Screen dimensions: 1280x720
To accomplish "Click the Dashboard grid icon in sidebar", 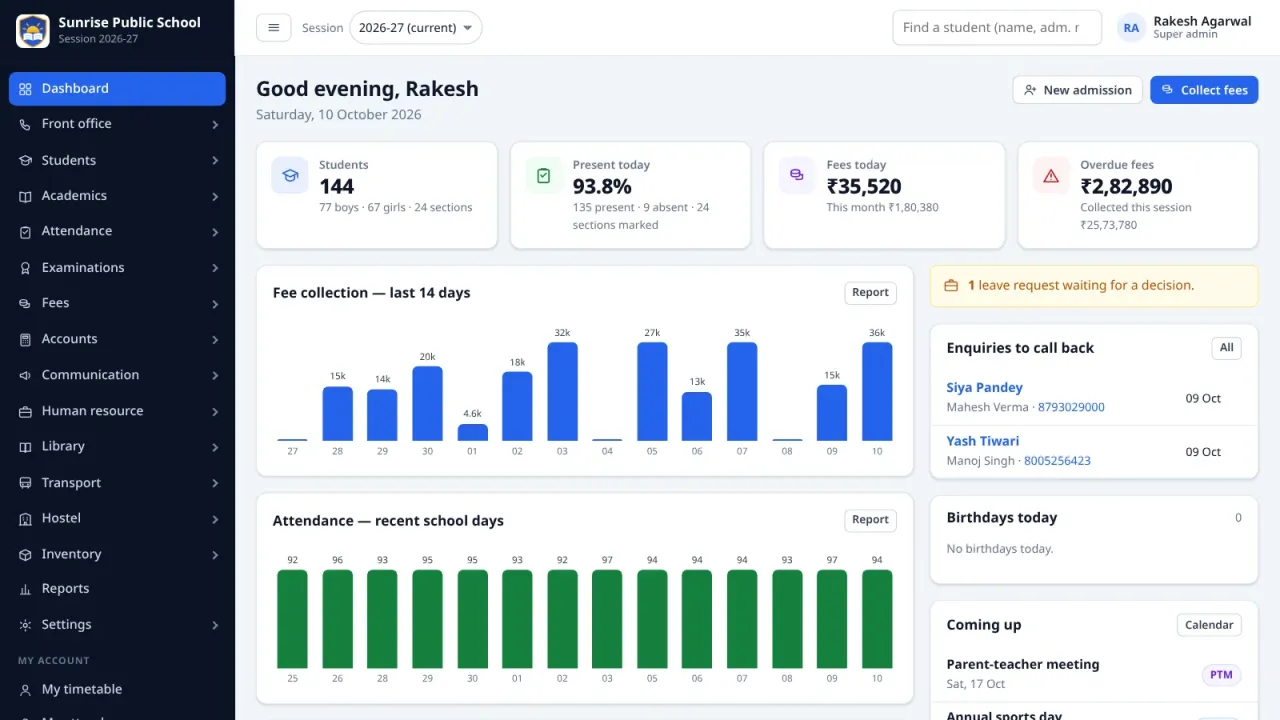I will 25,89.
